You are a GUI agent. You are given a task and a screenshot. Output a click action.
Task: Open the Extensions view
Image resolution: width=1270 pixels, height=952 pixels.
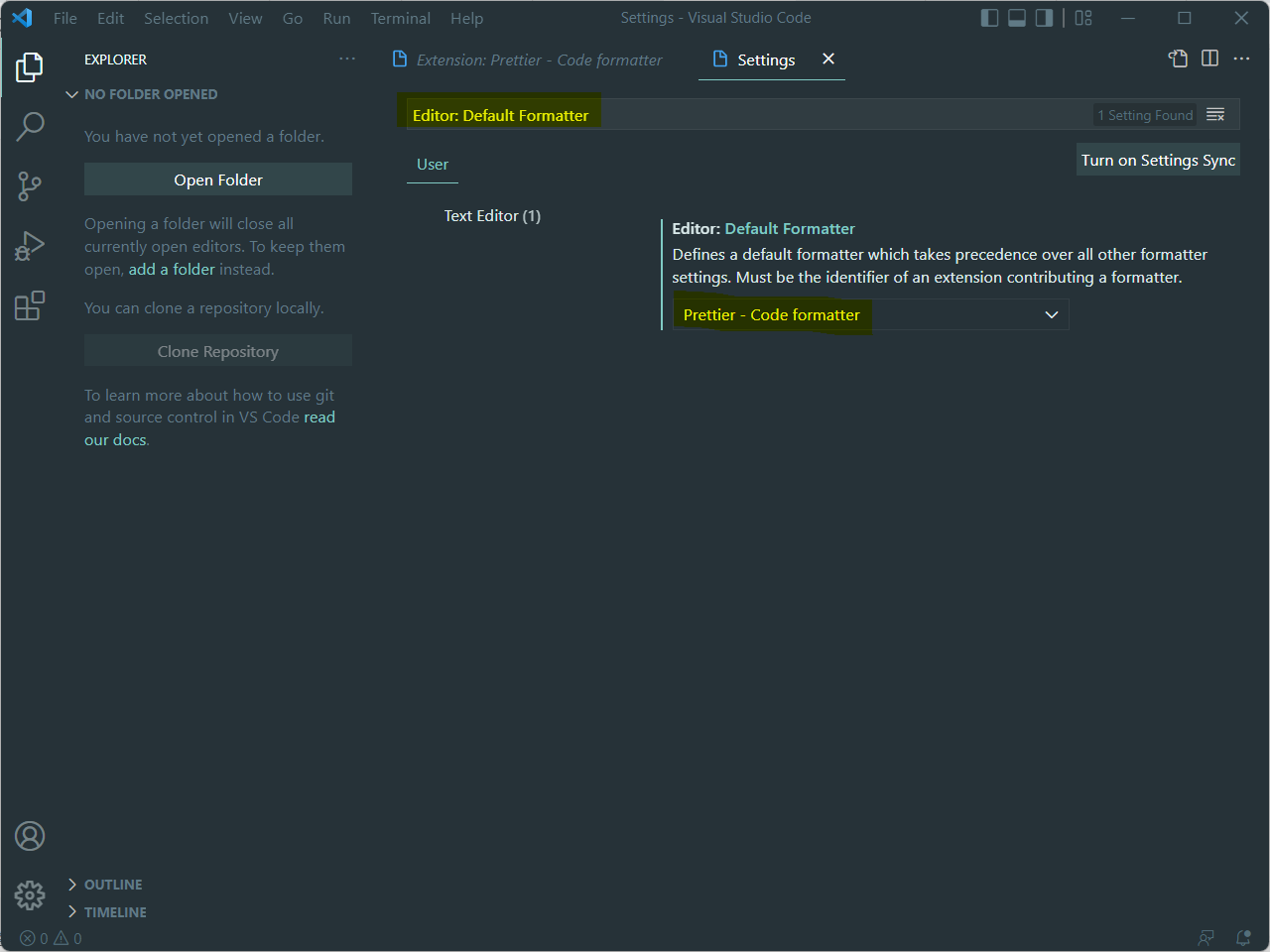coord(30,305)
